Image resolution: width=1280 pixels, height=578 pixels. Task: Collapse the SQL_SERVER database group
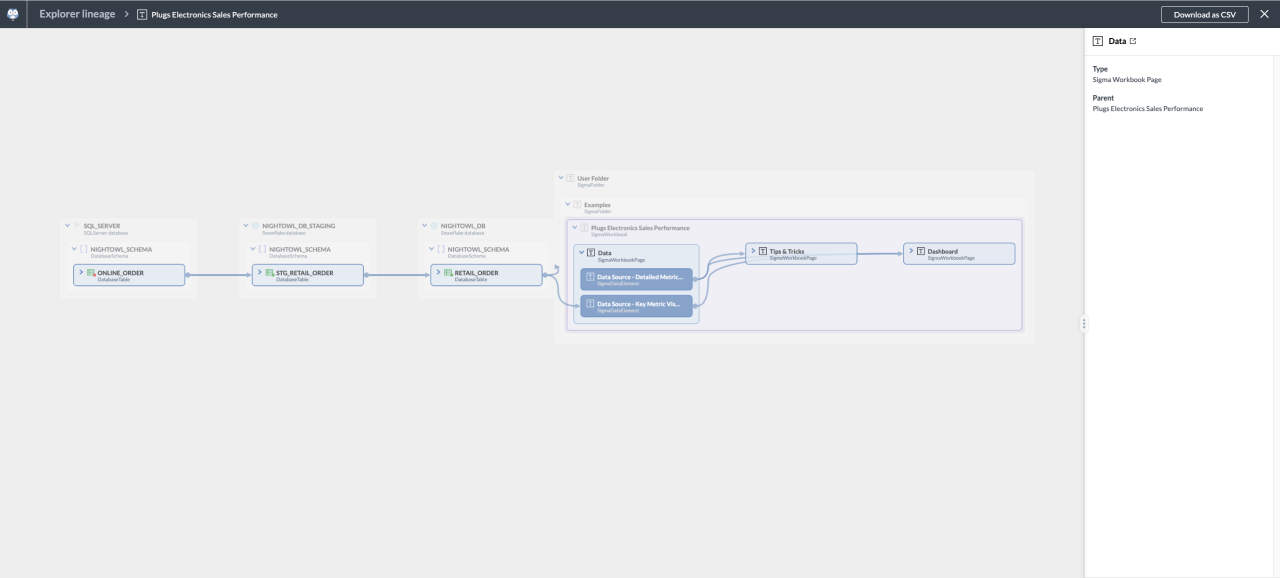(66, 226)
